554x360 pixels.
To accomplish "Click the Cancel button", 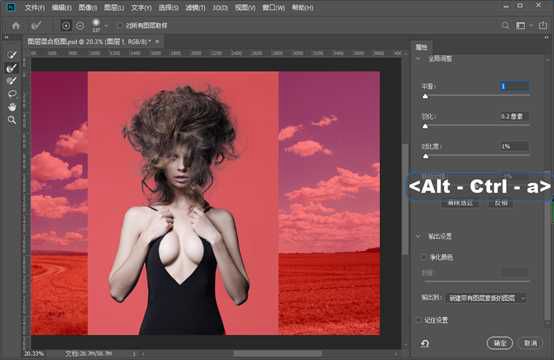I will coord(531,343).
